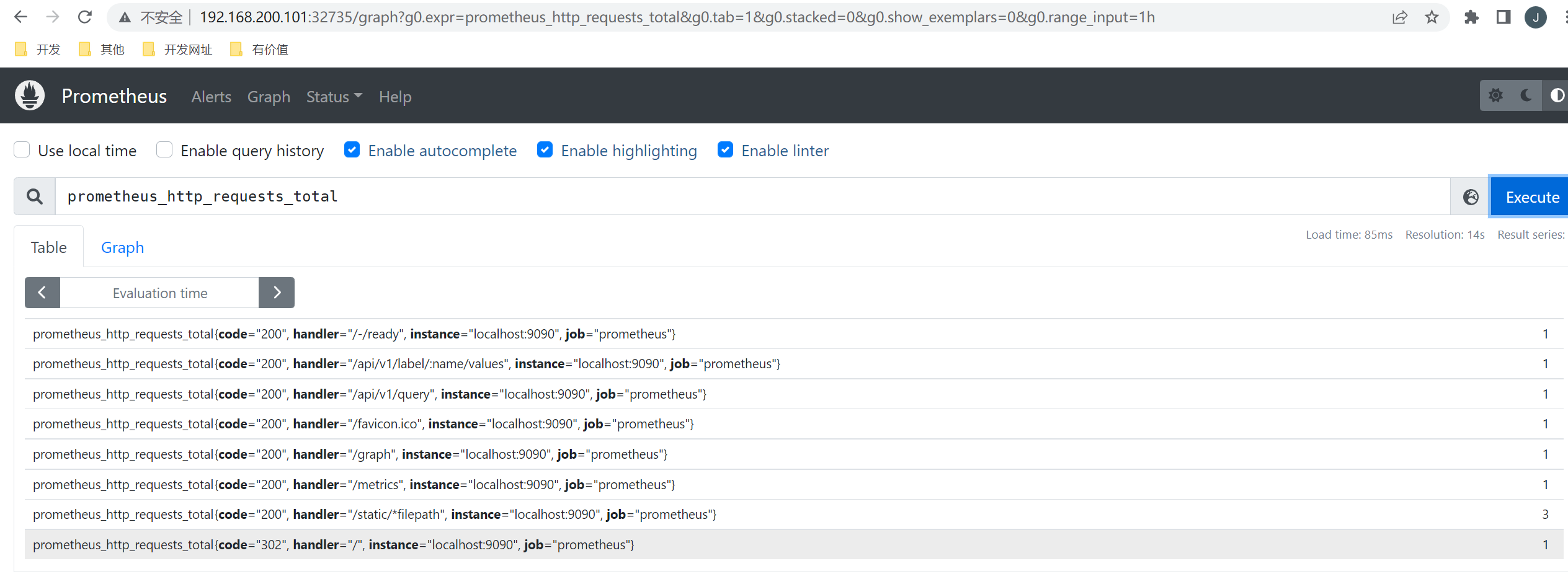The image size is (1568, 579).
Task: Disable Enable highlighting checkbox
Action: point(545,149)
